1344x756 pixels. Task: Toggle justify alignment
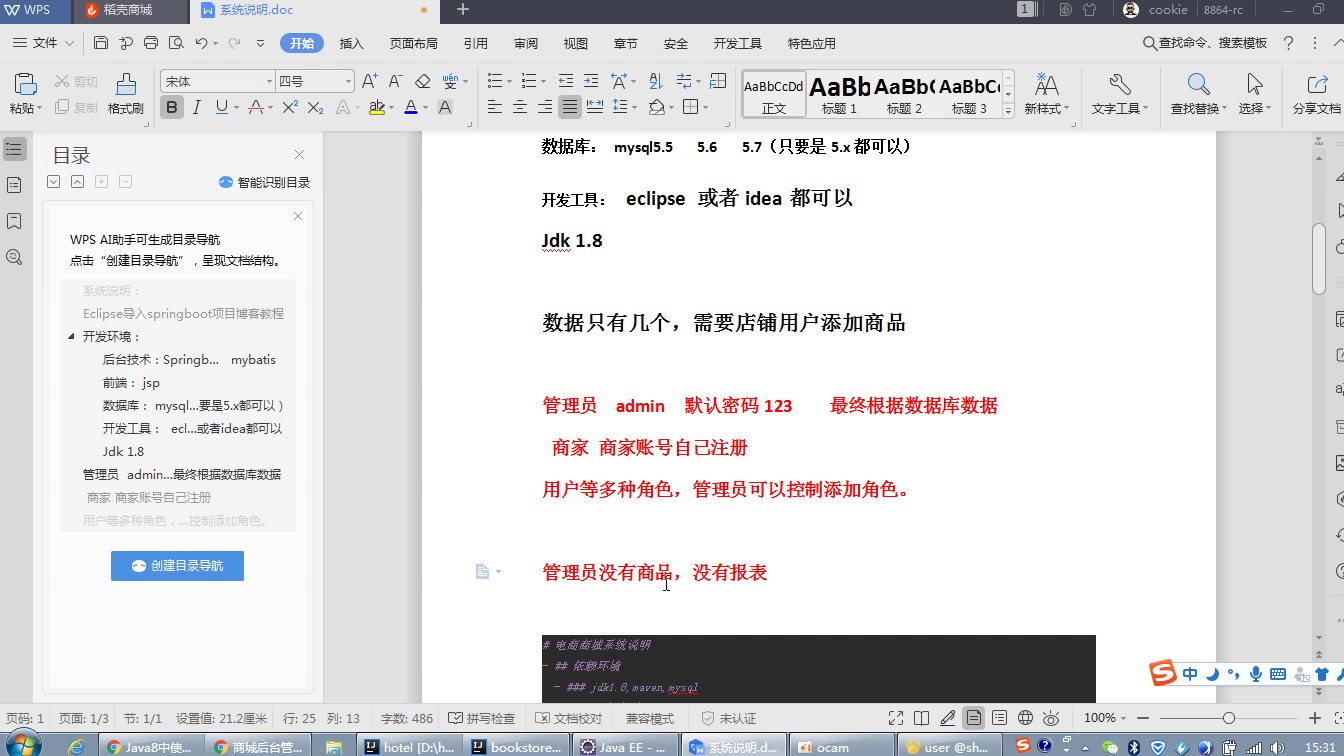coord(570,107)
